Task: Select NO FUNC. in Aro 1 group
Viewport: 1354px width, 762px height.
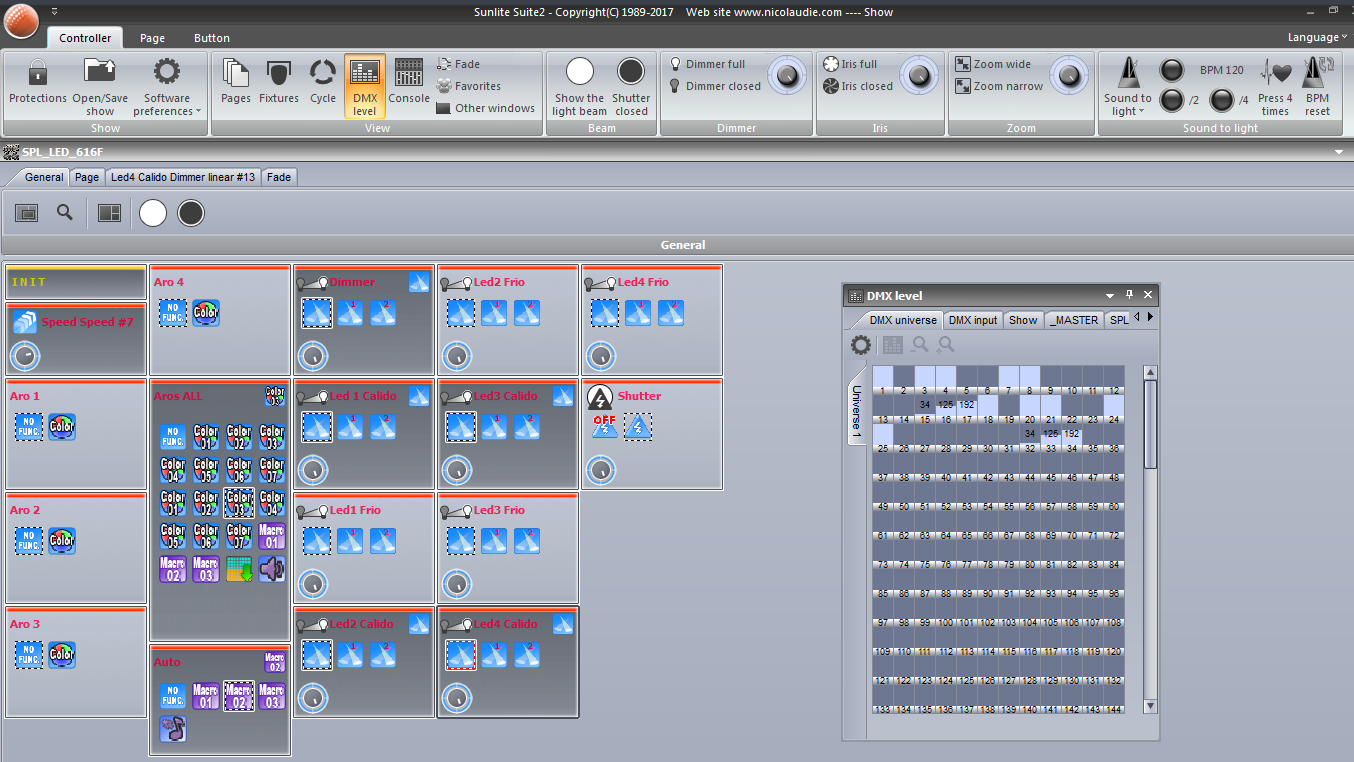Action: click(x=29, y=427)
